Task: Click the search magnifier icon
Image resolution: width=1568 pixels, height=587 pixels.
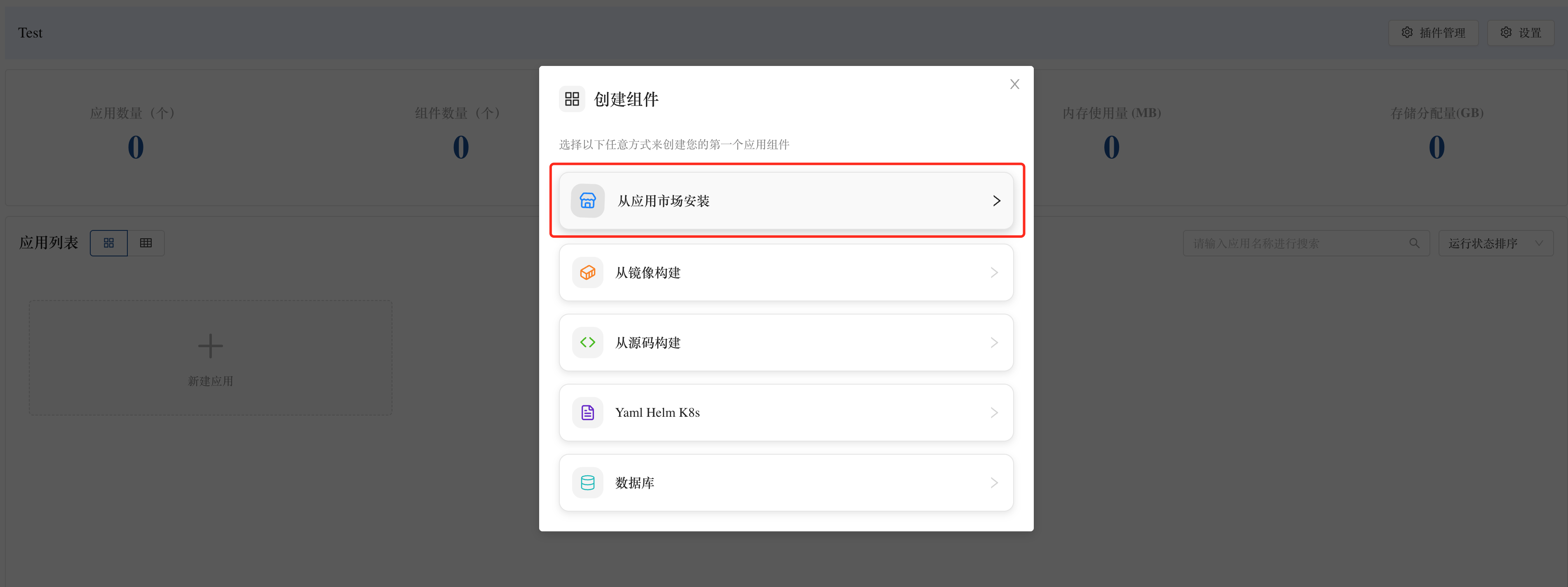Action: (1414, 244)
